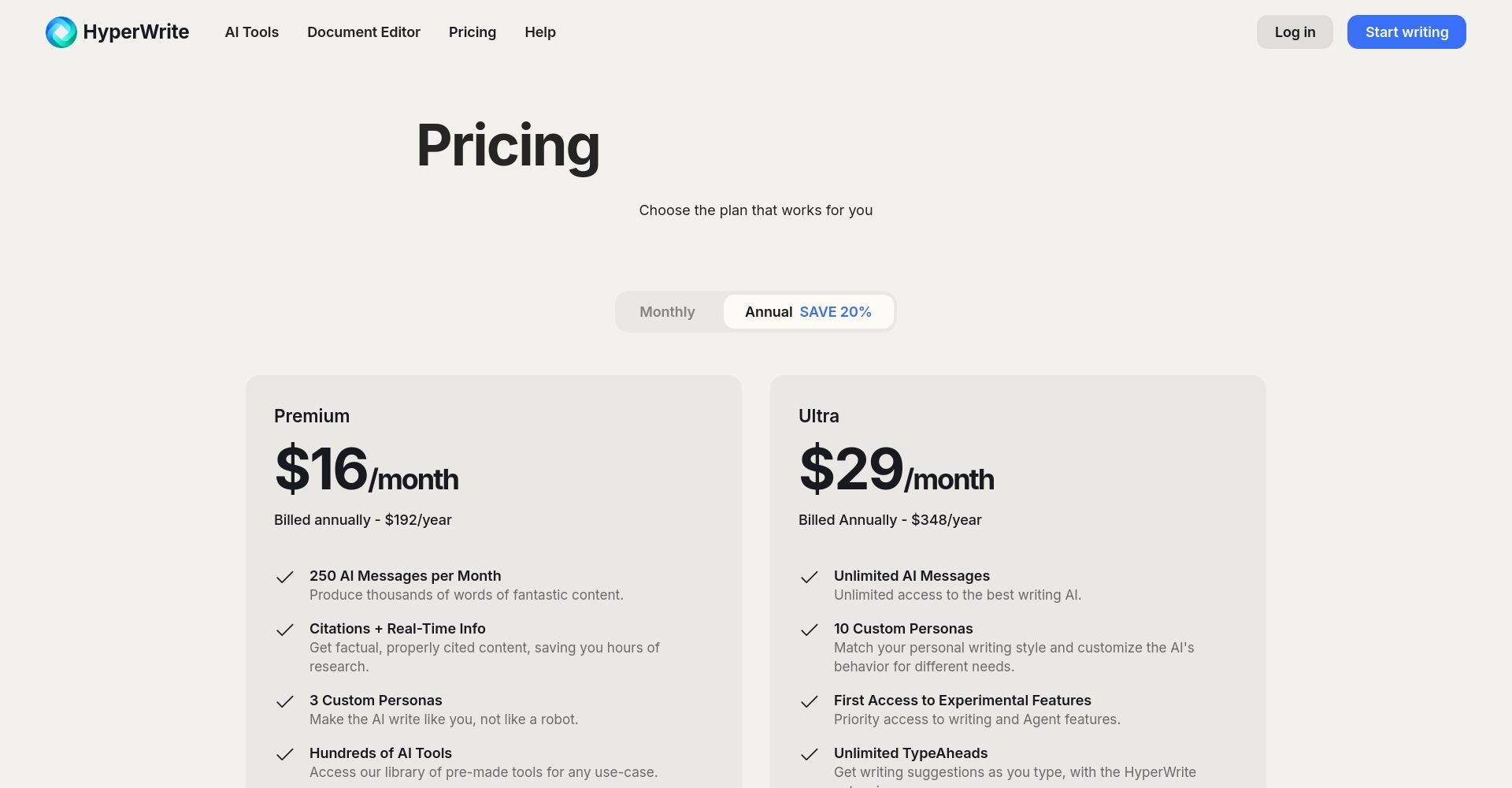Viewport: 1512px width, 788px height.
Task: Open Document Editor from navigation
Action: click(x=364, y=32)
